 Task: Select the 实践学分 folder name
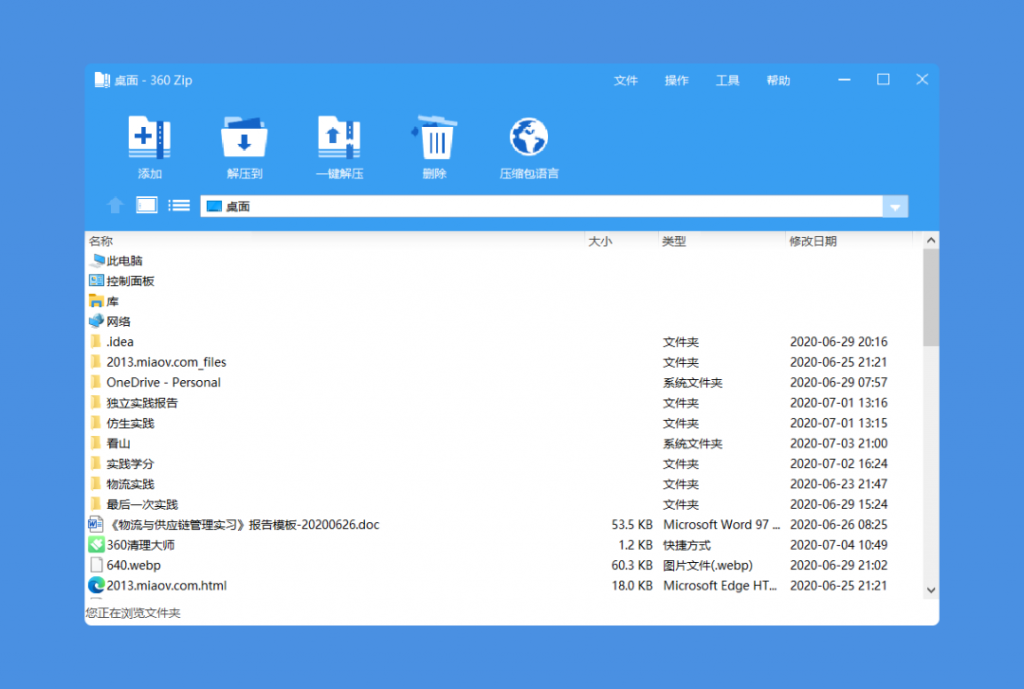130,464
